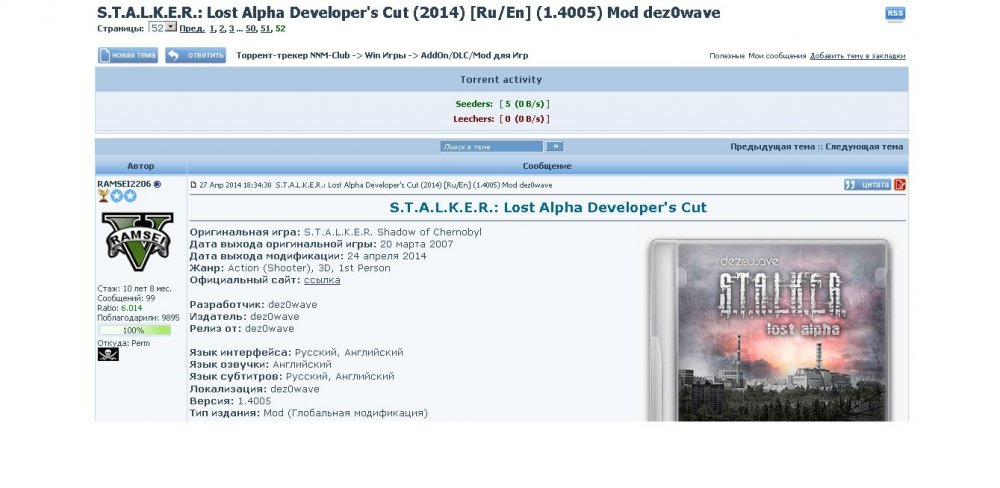Click the small page icon before post date
Image resolution: width=1000 pixels, height=488 pixels.
point(193,185)
